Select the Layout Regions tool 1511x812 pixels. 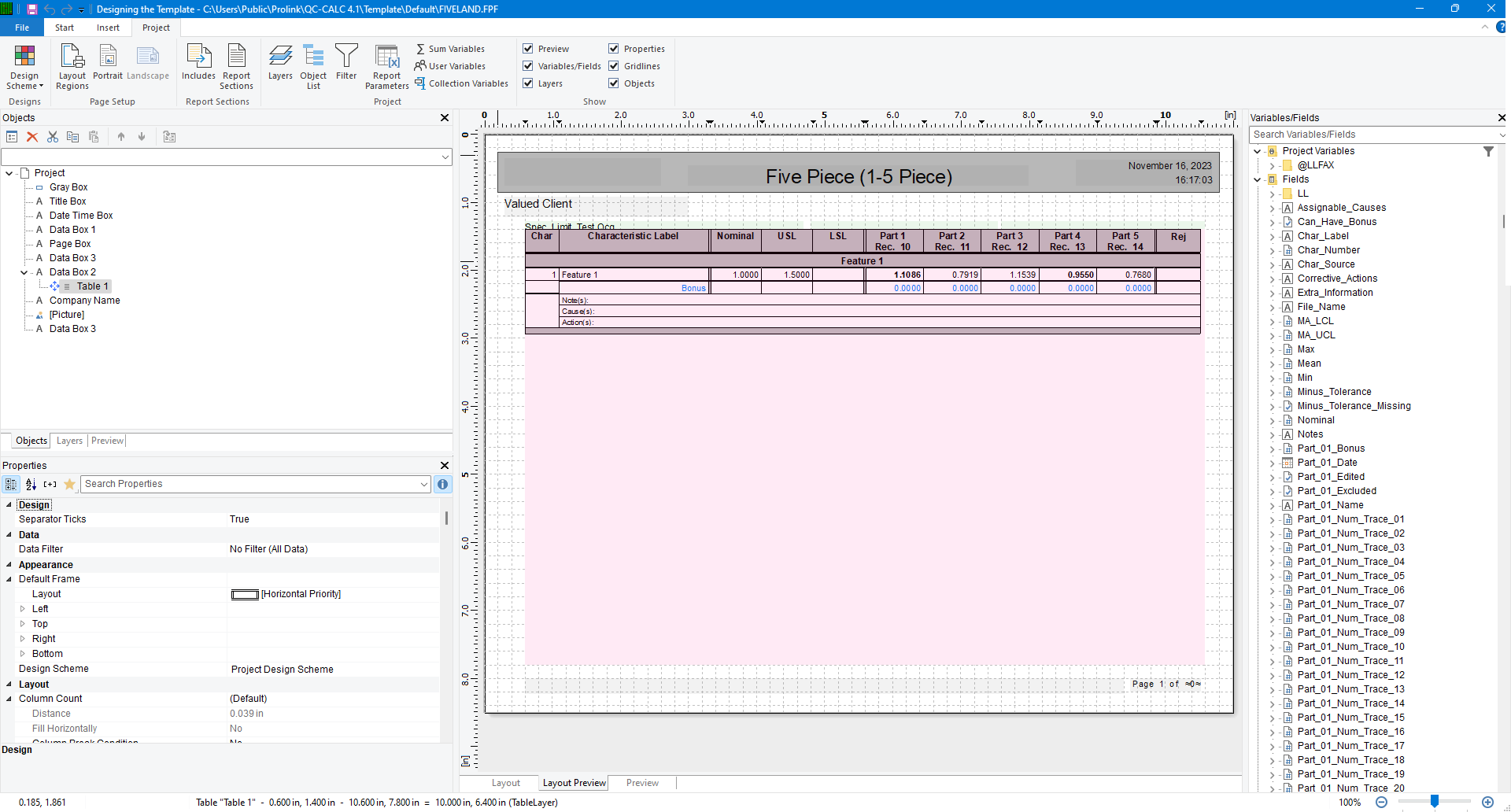click(72, 67)
